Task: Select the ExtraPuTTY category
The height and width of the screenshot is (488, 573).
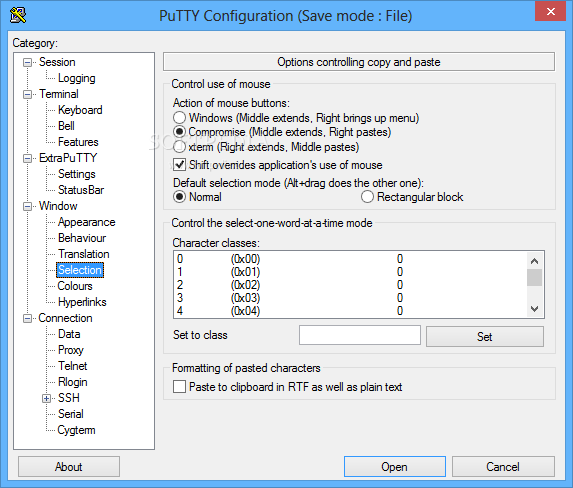Action: pos(68,158)
